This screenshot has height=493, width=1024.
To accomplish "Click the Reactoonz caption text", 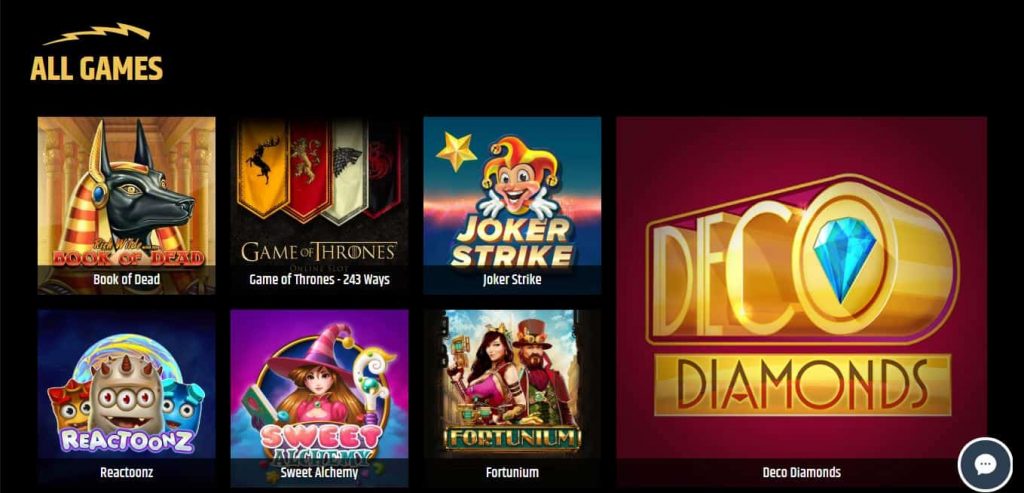I will (x=126, y=471).
